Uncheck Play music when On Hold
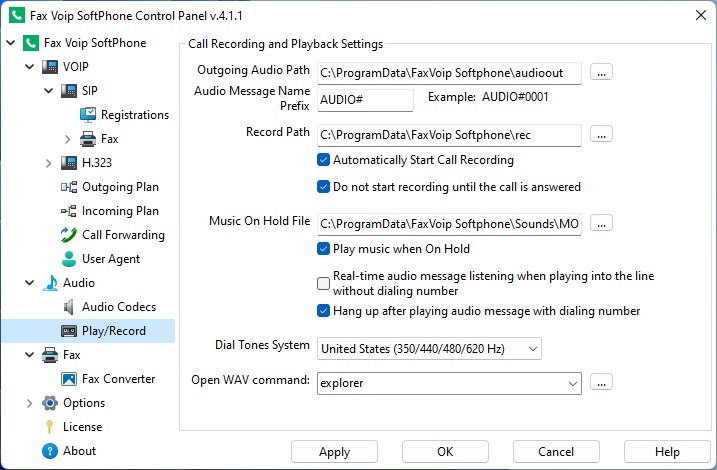This screenshot has height=470, width=717. click(324, 249)
